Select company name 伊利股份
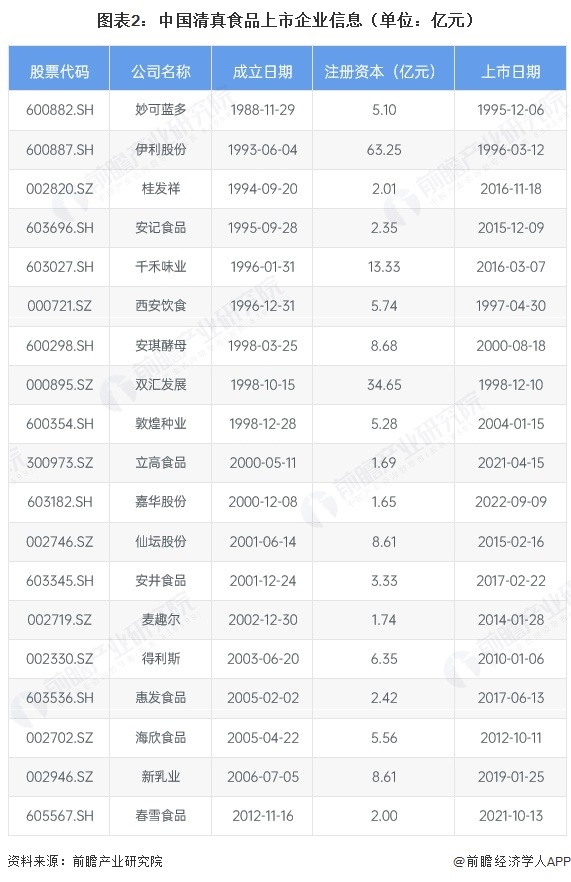571x882 pixels. pyautogui.click(x=160, y=150)
